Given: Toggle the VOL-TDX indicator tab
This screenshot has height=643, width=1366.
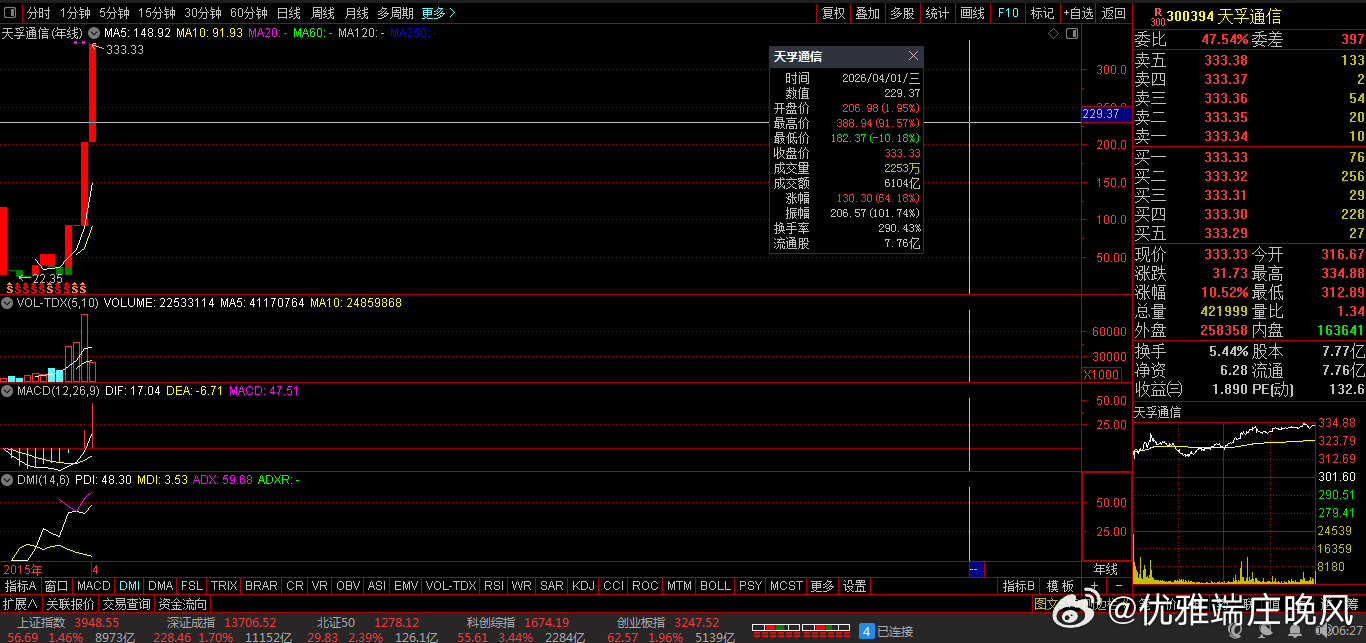Looking at the screenshot, I should tap(451, 586).
